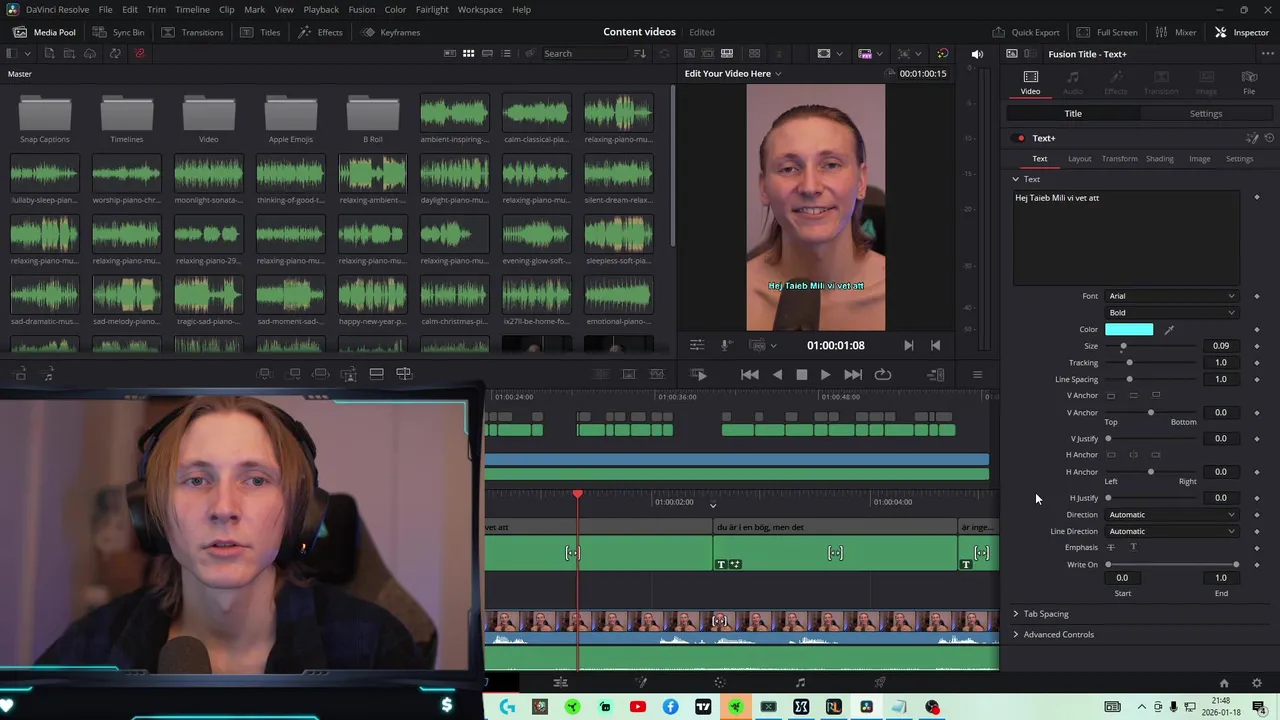Click the Quick Export button
Screen dimensions: 1280x720
(x=1026, y=32)
